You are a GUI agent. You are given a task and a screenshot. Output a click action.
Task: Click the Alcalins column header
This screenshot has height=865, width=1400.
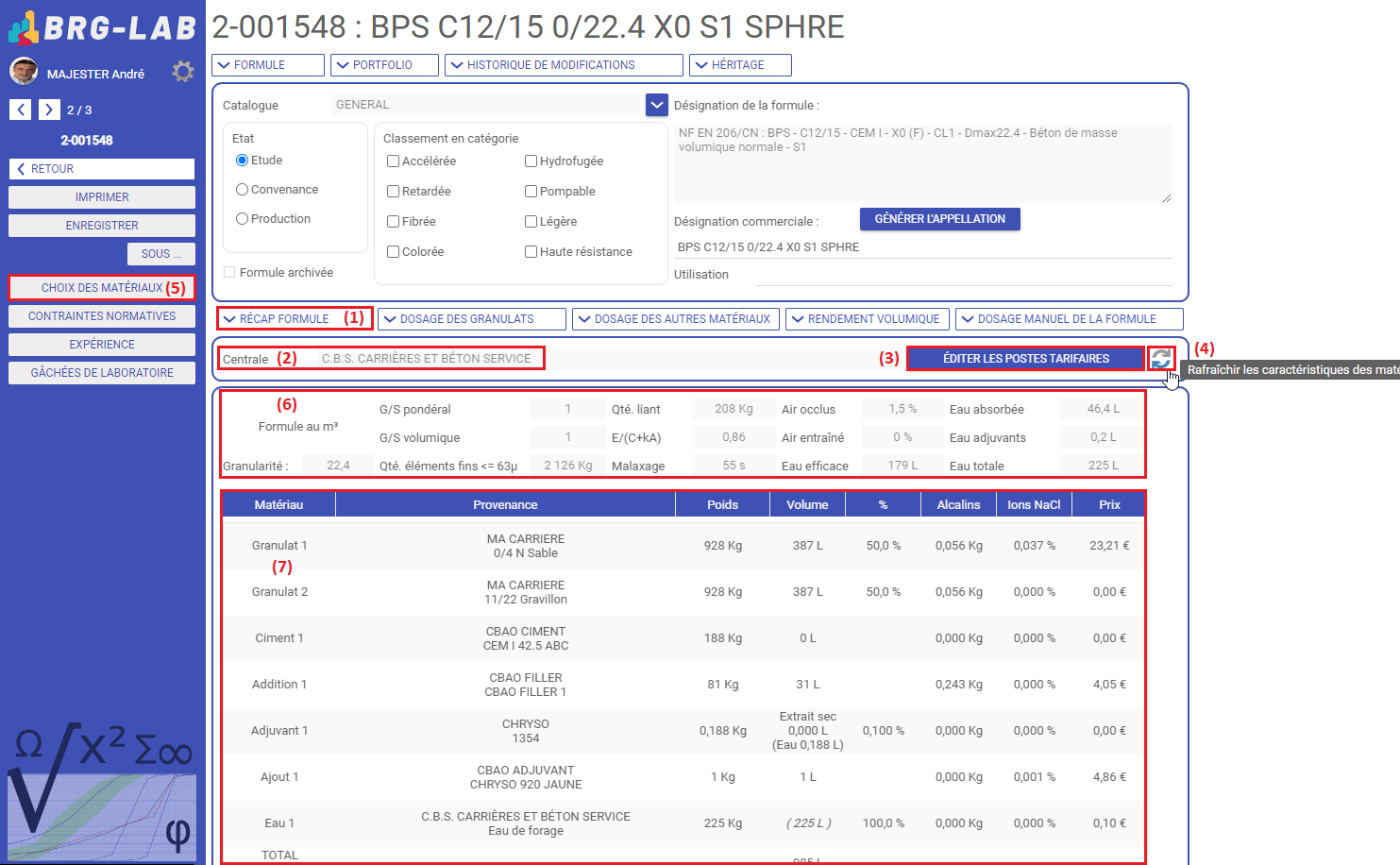click(959, 505)
